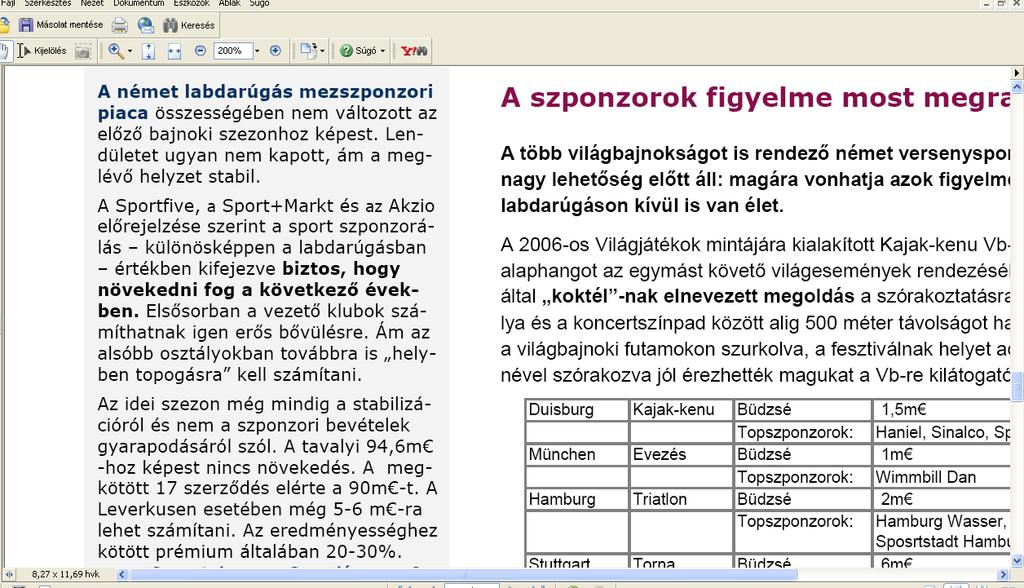1024x588 pixels.
Task: Fit the page width in window
Action: [x=174, y=51]
